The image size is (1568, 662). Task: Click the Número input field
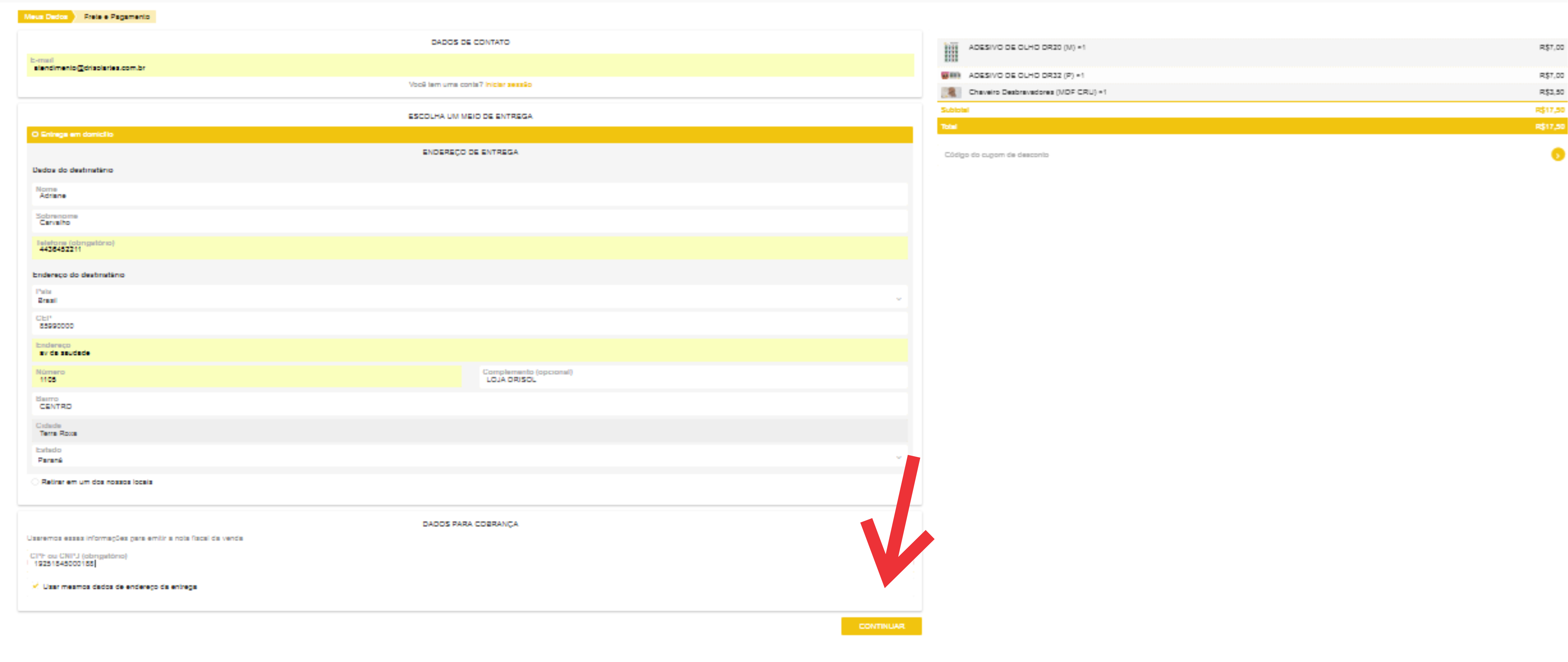247,377
